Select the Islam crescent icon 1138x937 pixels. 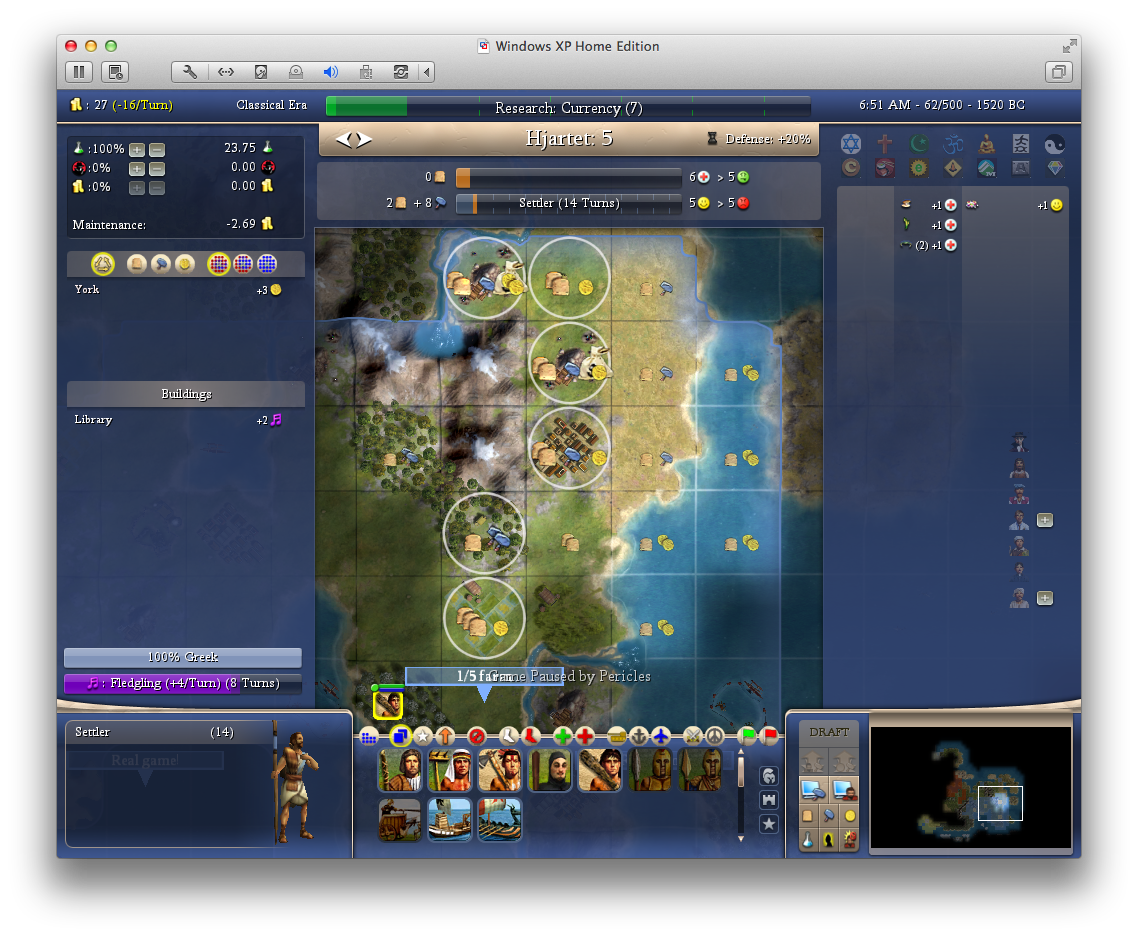(x=918, y=144)
